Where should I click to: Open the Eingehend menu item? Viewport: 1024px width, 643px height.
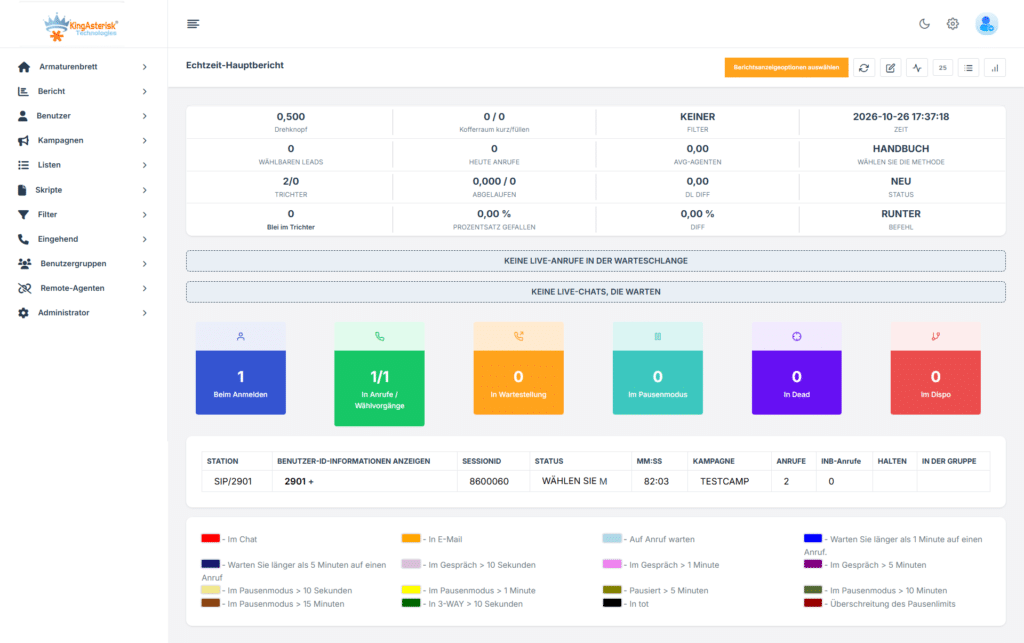[83, 239]
